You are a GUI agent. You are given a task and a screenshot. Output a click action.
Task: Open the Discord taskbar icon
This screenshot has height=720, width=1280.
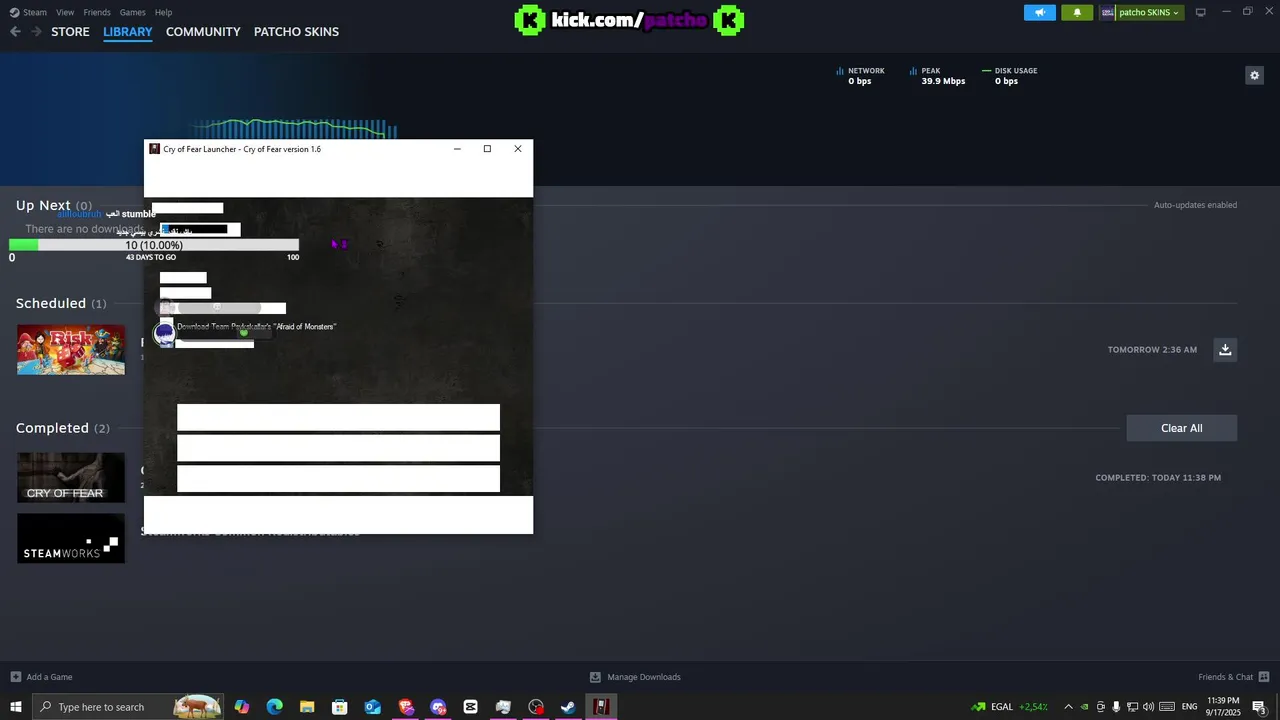point(438,707)
